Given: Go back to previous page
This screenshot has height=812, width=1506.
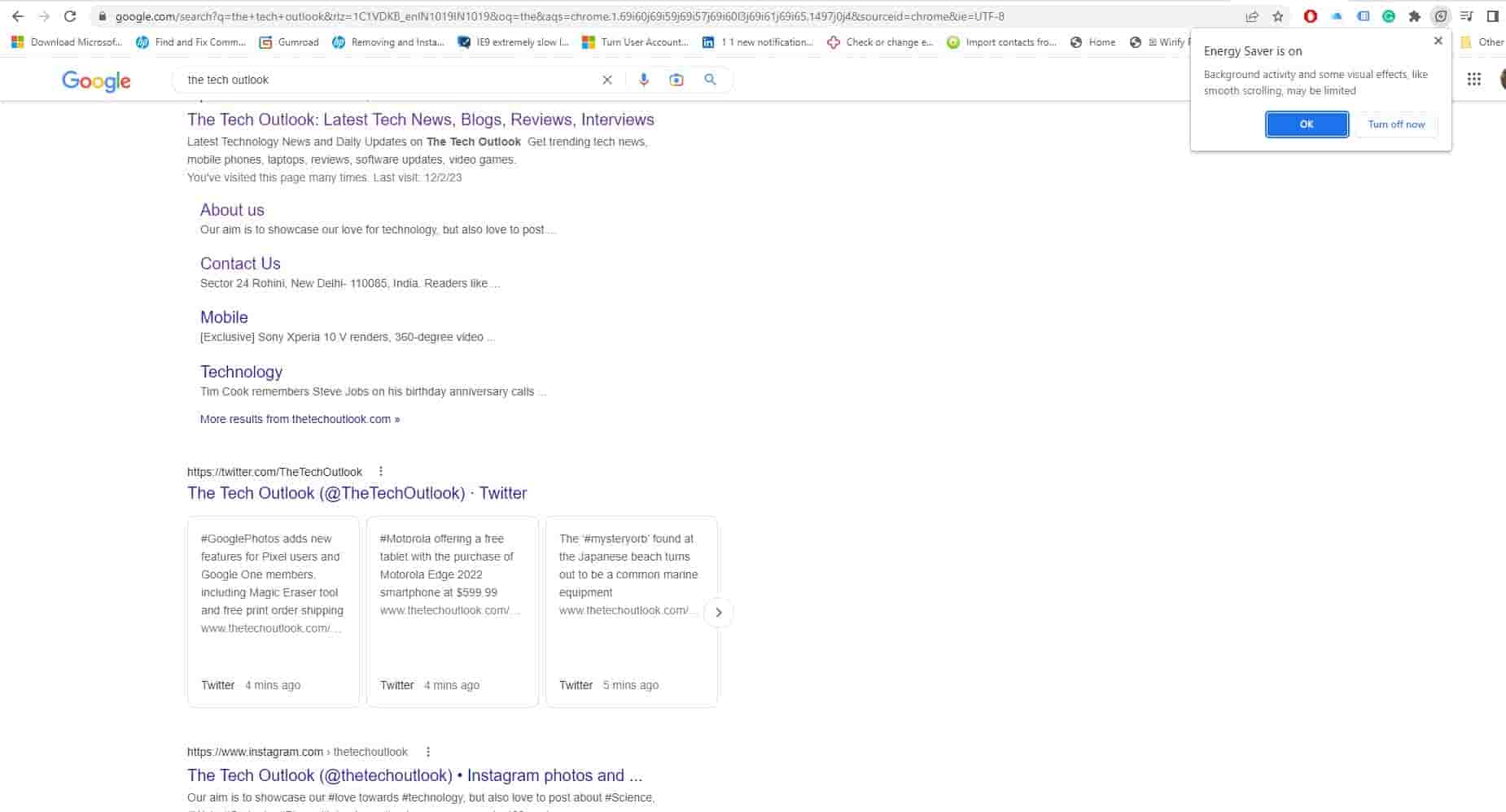Looking at the screenshot, I should pos(18,16).
